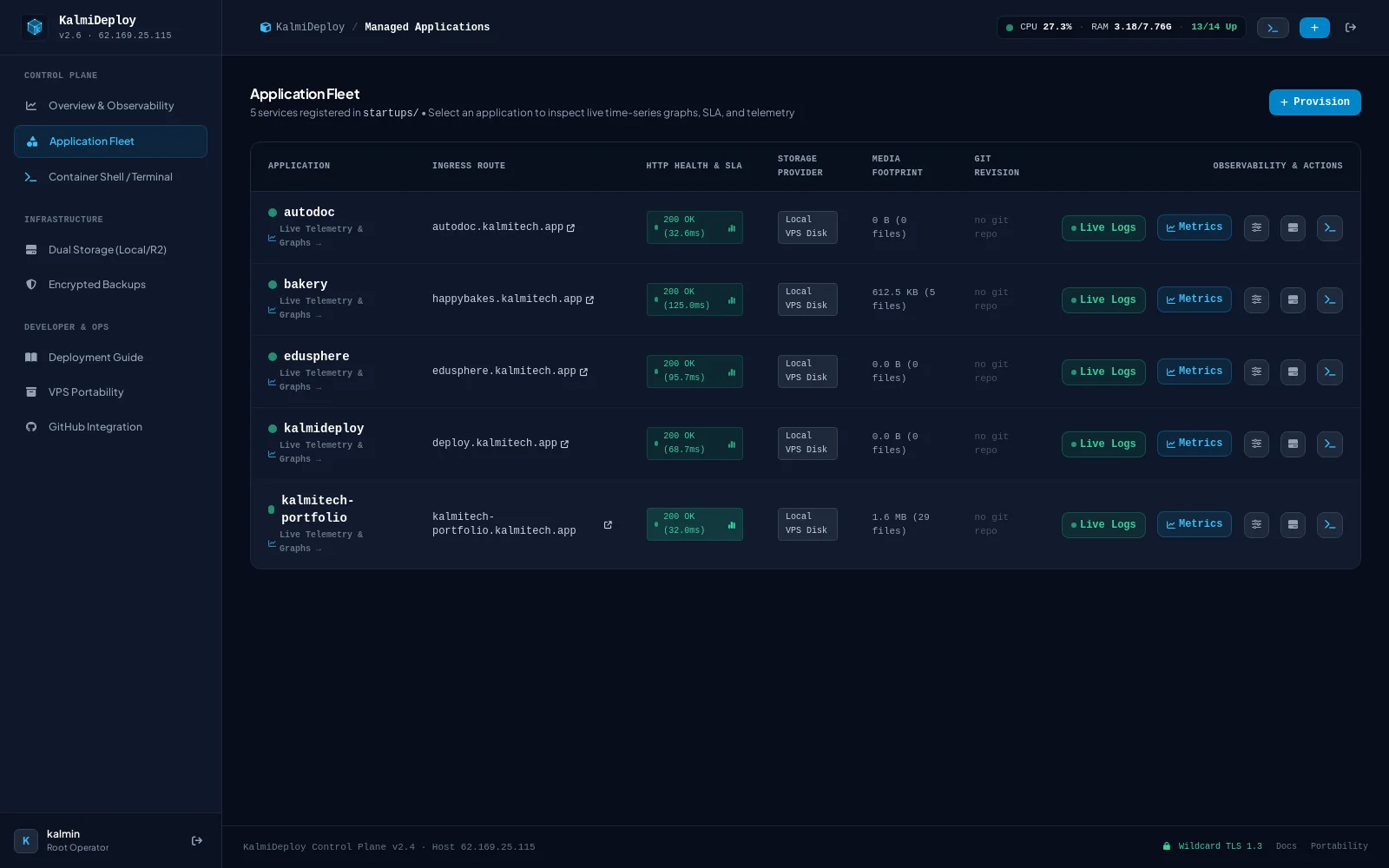Open settings sliders icon for kalmideploy row

tap(1256, 444)
